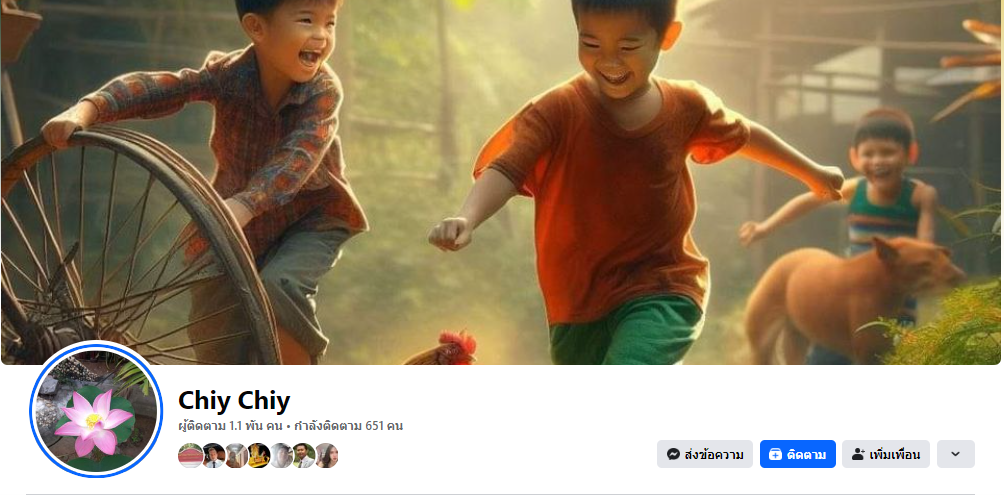Add friend via เพิ่มเพื่อน label
1004x495 pixels.
point(895,455)
